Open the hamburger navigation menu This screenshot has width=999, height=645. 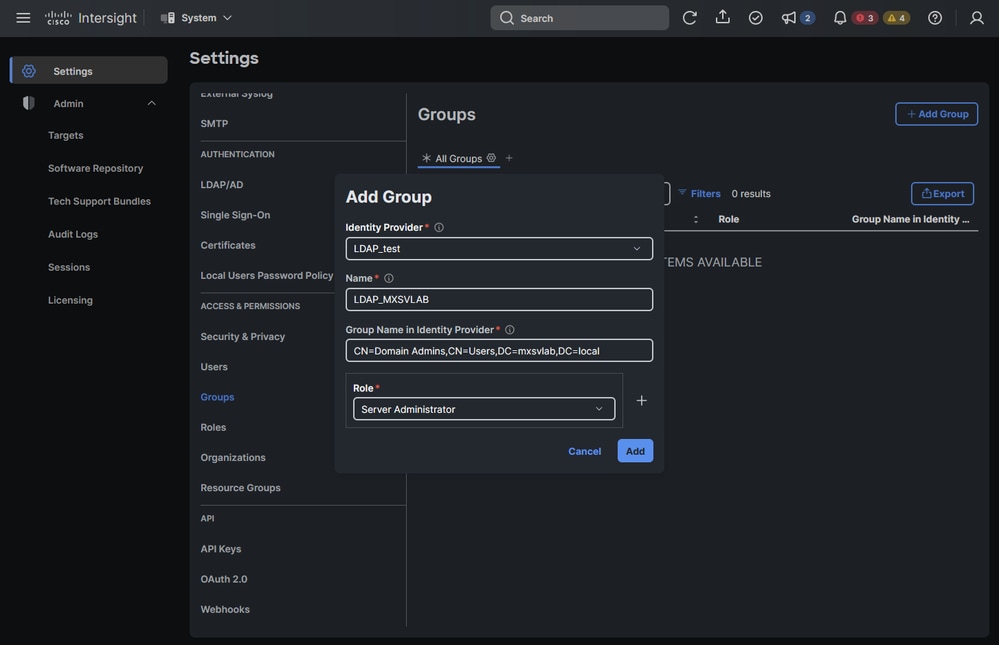click(23, 18)
